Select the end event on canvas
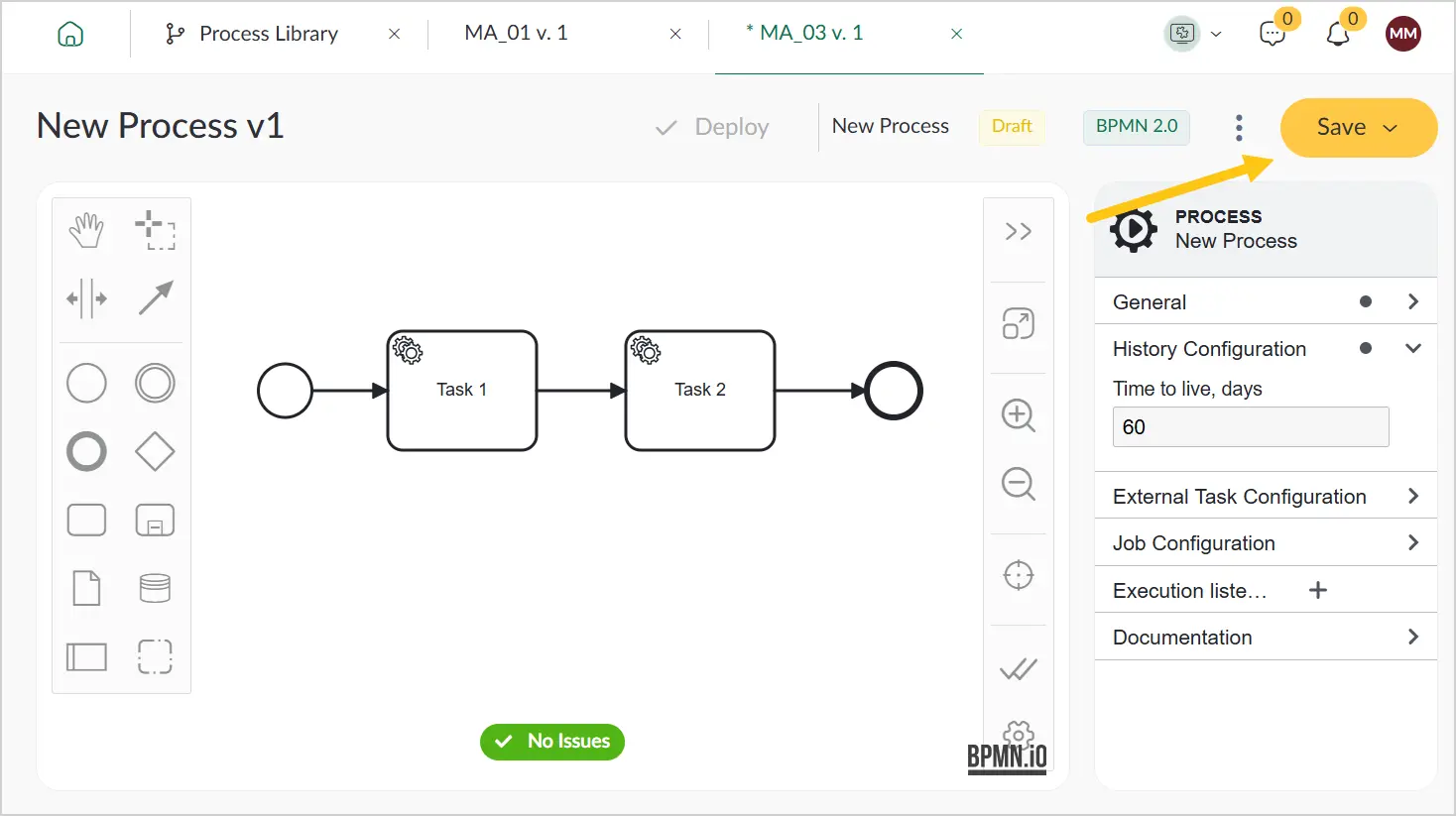The height and width of the screenshot is (816, 1456). (894, 391)
